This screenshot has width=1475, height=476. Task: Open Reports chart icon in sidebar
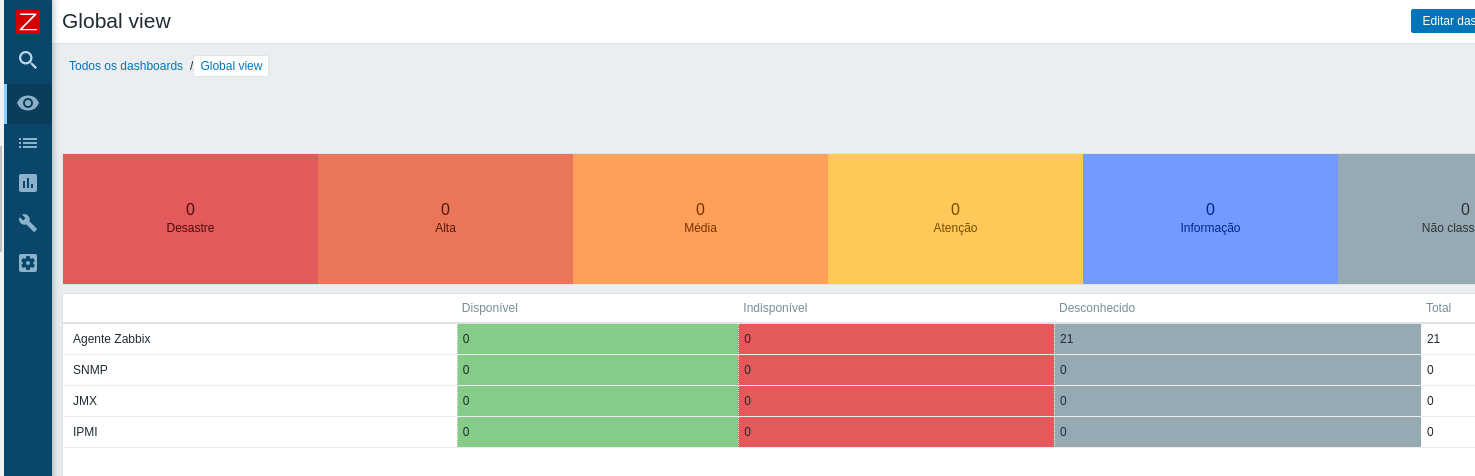[28, 183]
